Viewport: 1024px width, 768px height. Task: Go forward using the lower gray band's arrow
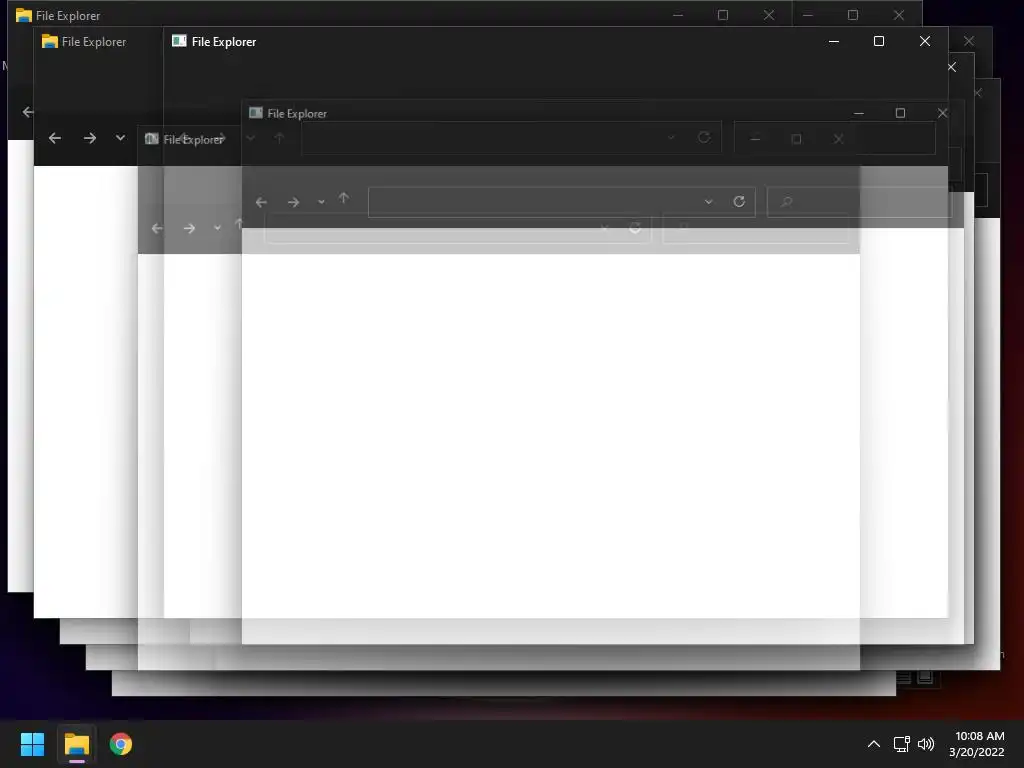(x=189, y=228)
